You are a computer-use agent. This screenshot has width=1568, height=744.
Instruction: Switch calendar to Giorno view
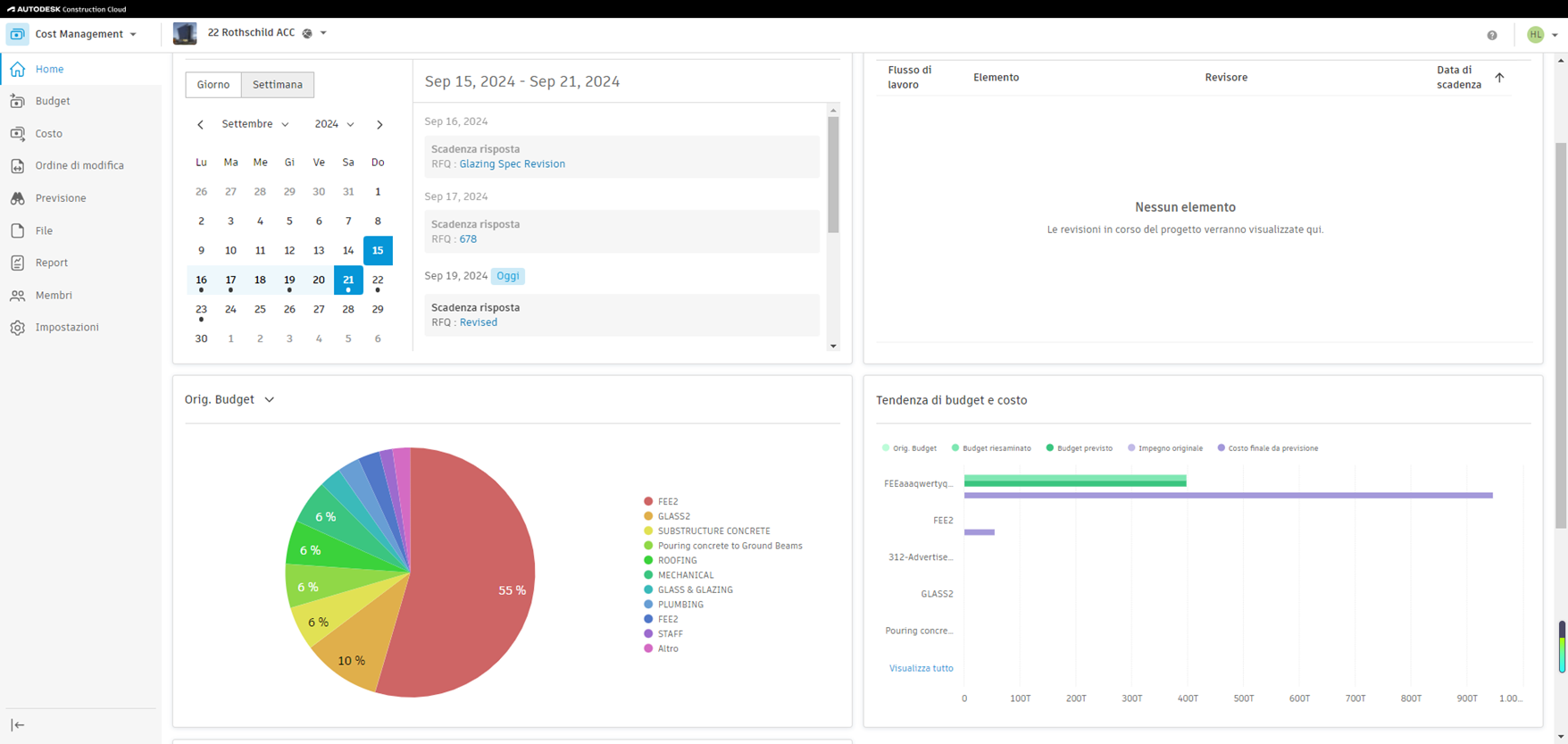(213, 85)
